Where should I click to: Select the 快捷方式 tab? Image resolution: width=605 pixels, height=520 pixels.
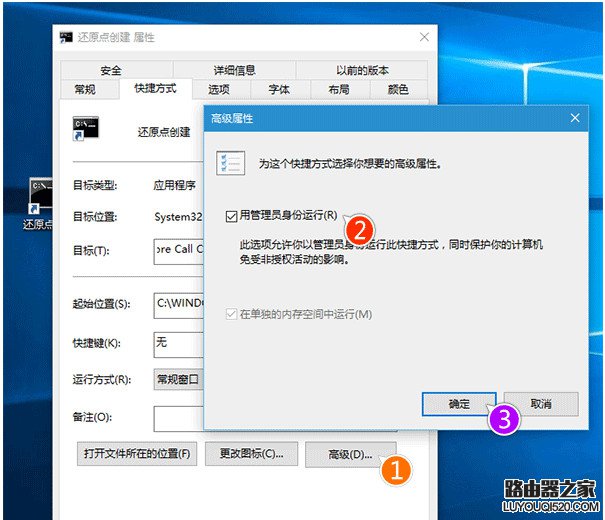155,89
